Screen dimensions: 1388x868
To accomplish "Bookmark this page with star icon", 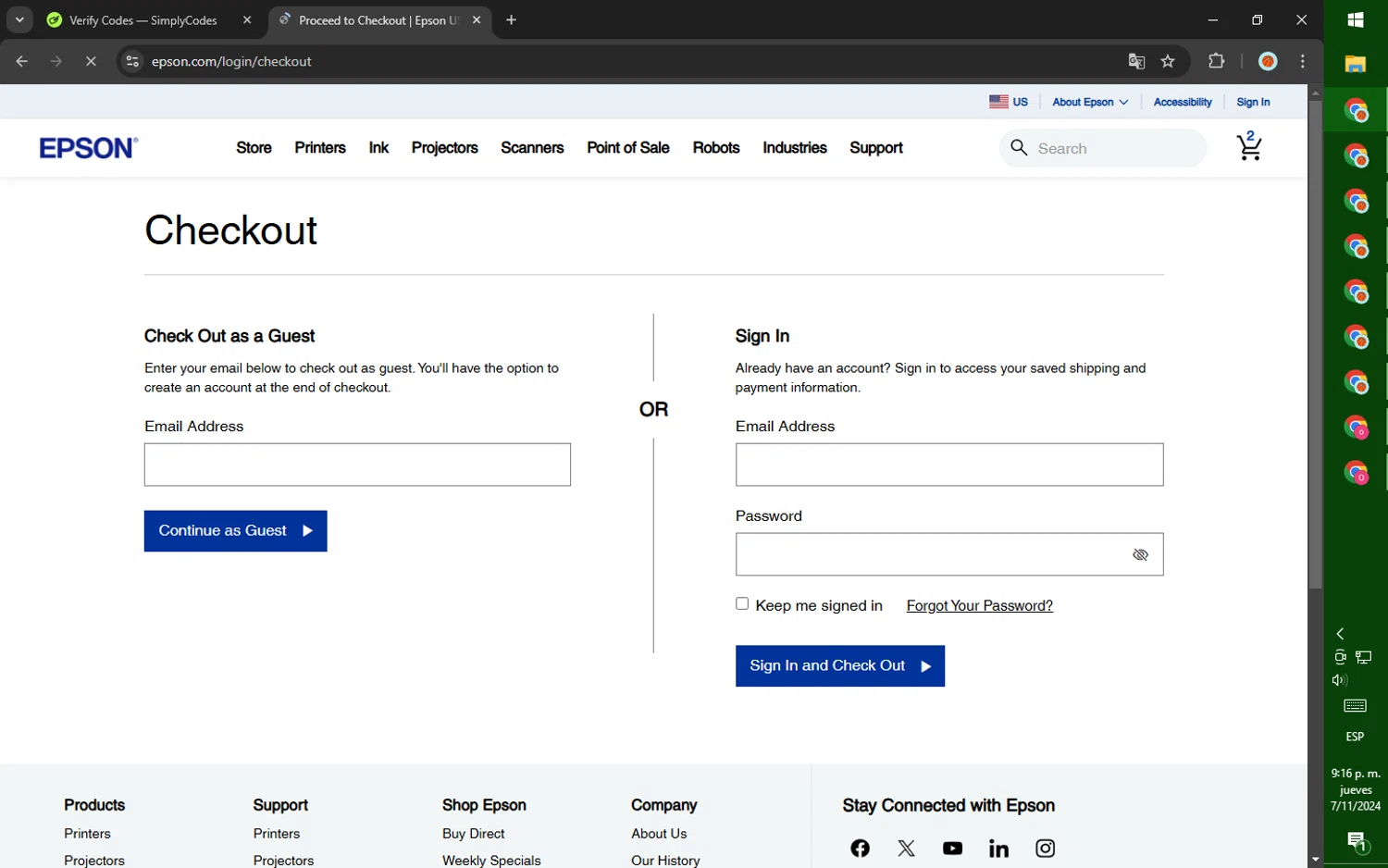I will coord(1168,62).
